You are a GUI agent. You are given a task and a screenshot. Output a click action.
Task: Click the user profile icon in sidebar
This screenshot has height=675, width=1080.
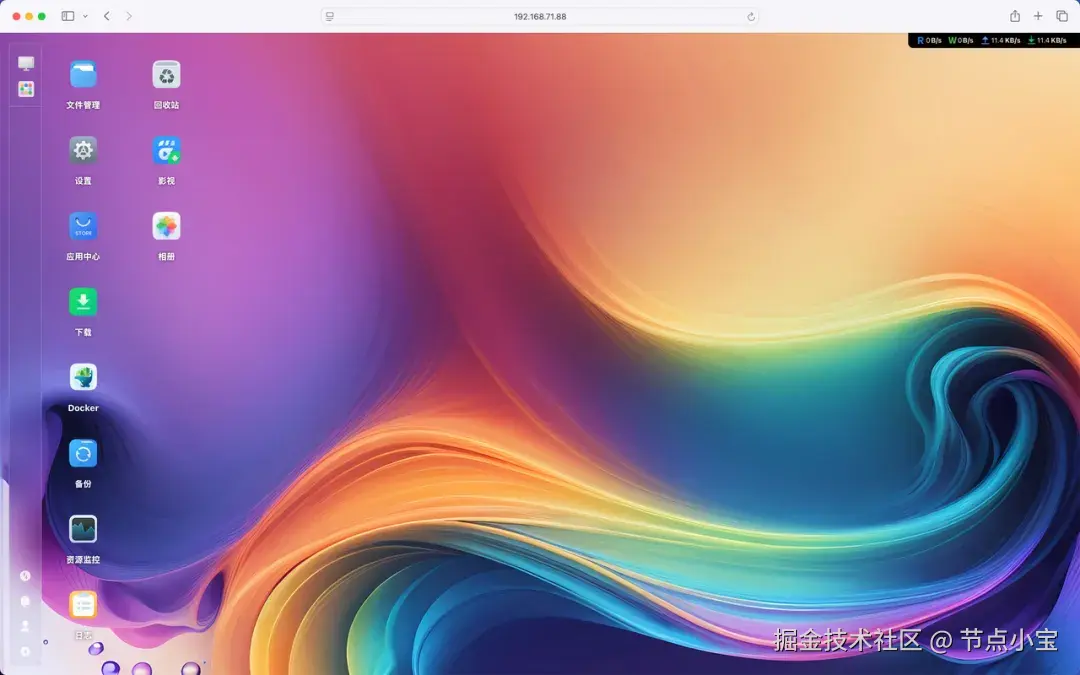tap(25, 626)
